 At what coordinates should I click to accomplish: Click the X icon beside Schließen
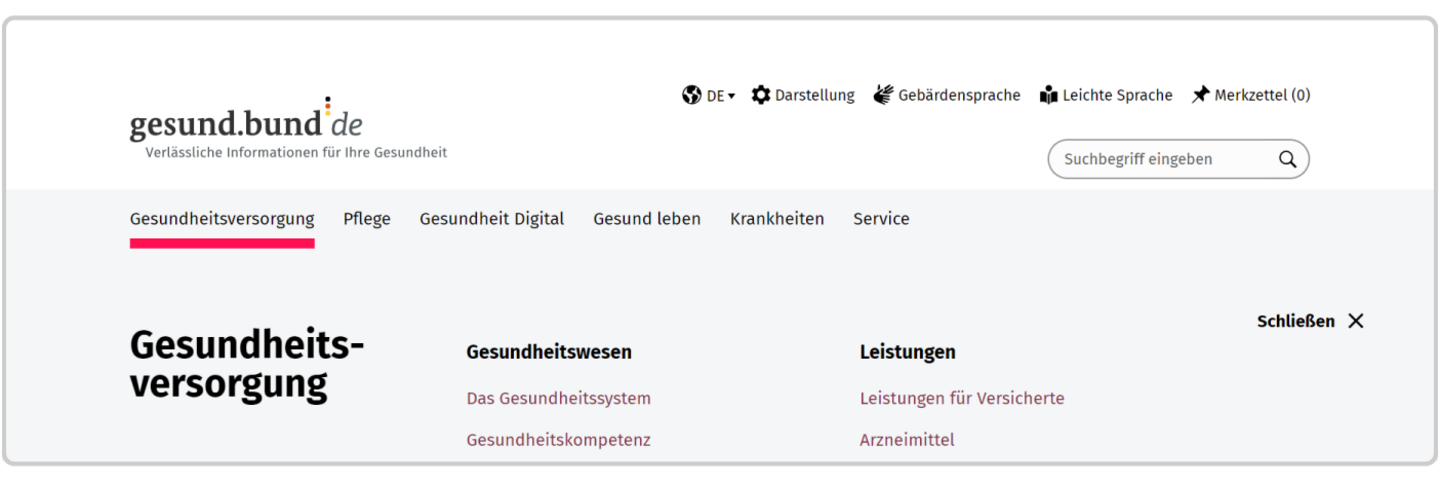(x=1355, y=321)
